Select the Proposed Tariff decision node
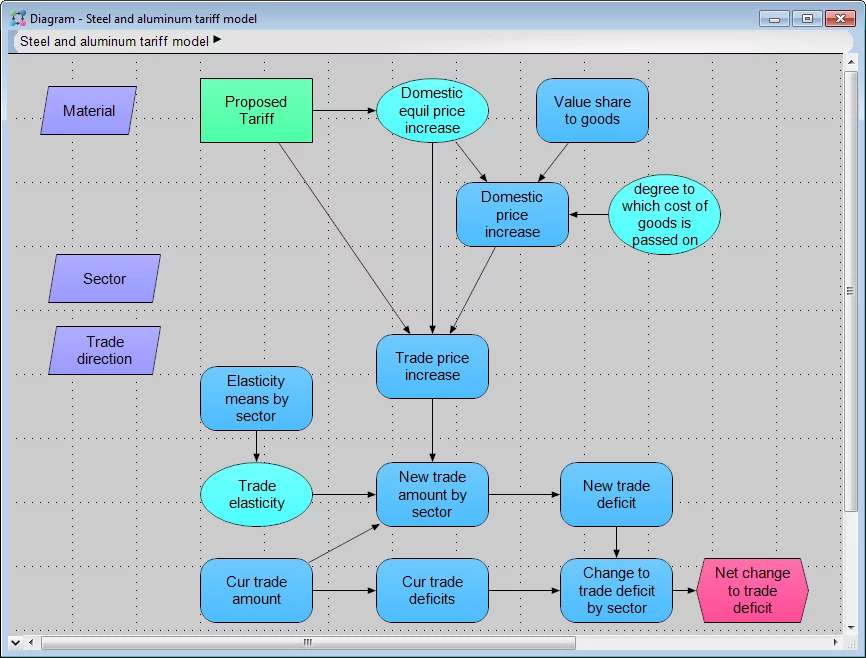Screen dimensions: 866x658 click(x=256, y=111)
